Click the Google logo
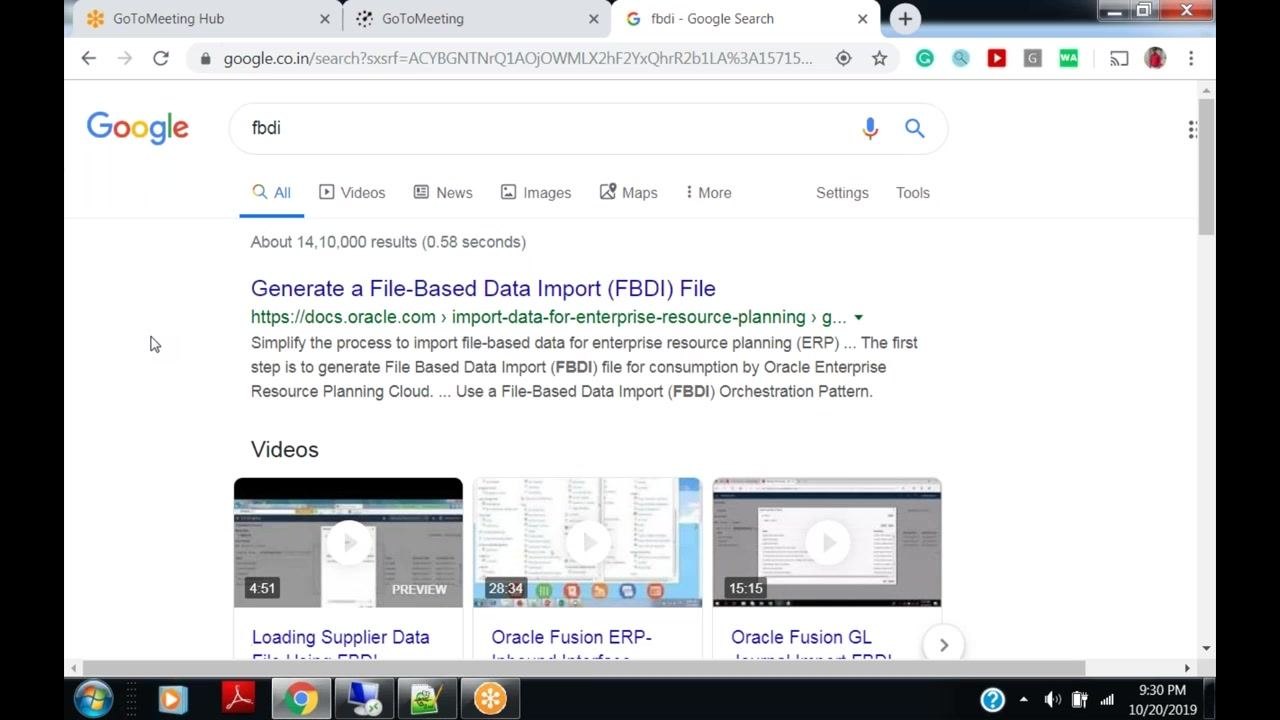The image size is (1280, 720). click(138, 128)
